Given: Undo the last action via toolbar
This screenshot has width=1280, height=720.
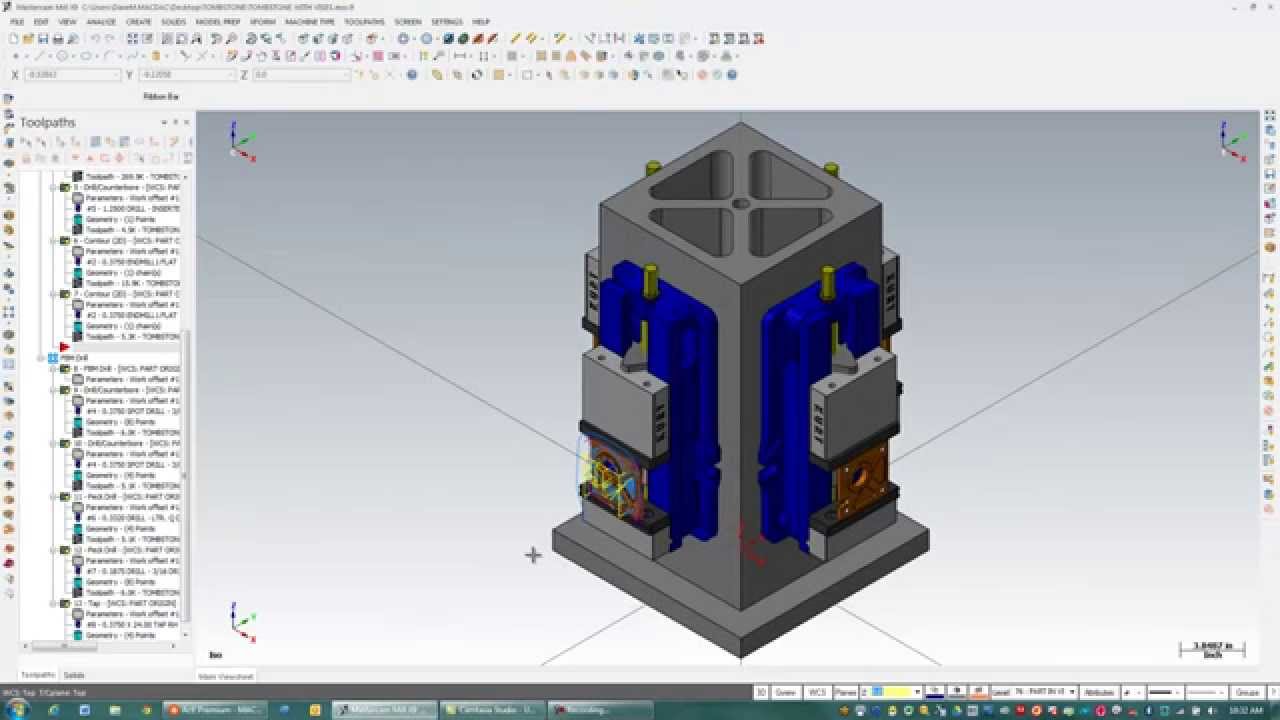Looking at the screenshot, I should coord(95,39).
